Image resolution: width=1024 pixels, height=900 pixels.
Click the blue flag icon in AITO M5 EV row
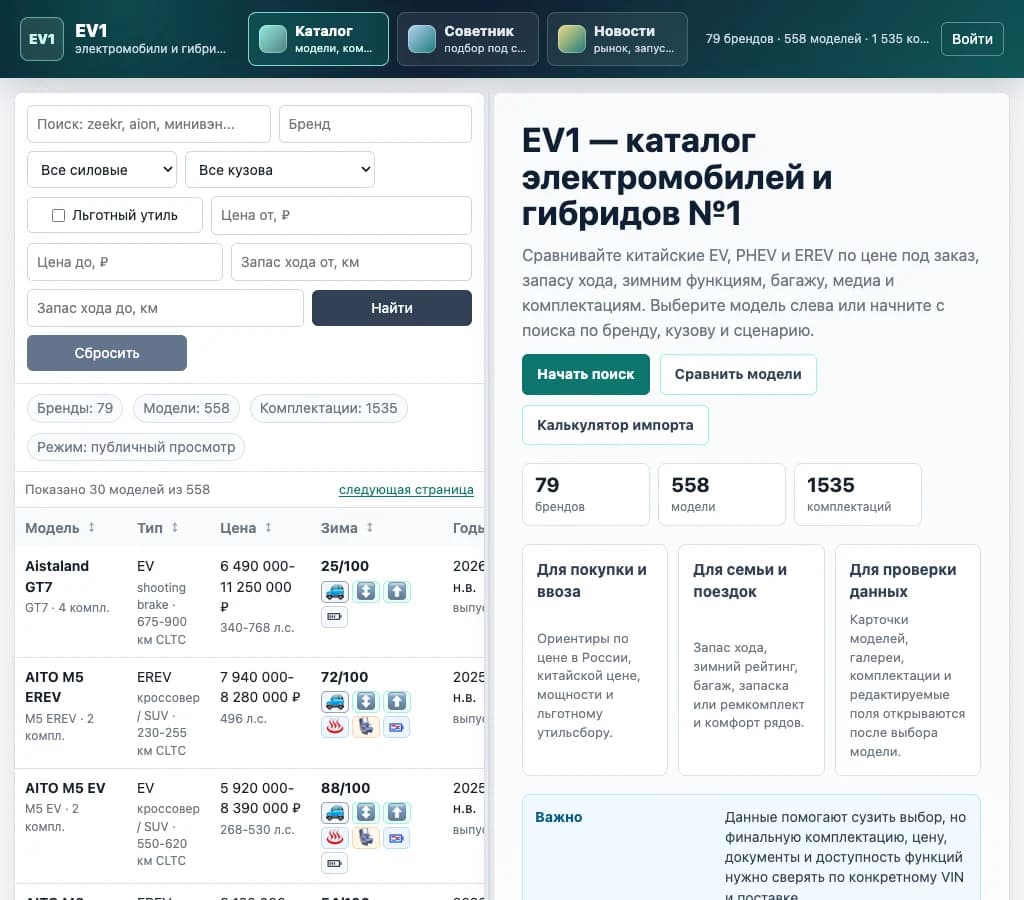point(397,838)
